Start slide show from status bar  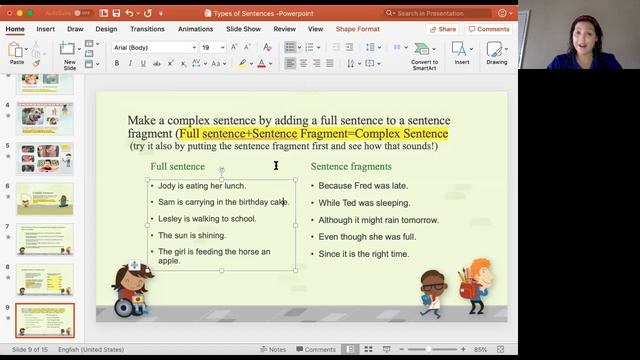point(386,349)
